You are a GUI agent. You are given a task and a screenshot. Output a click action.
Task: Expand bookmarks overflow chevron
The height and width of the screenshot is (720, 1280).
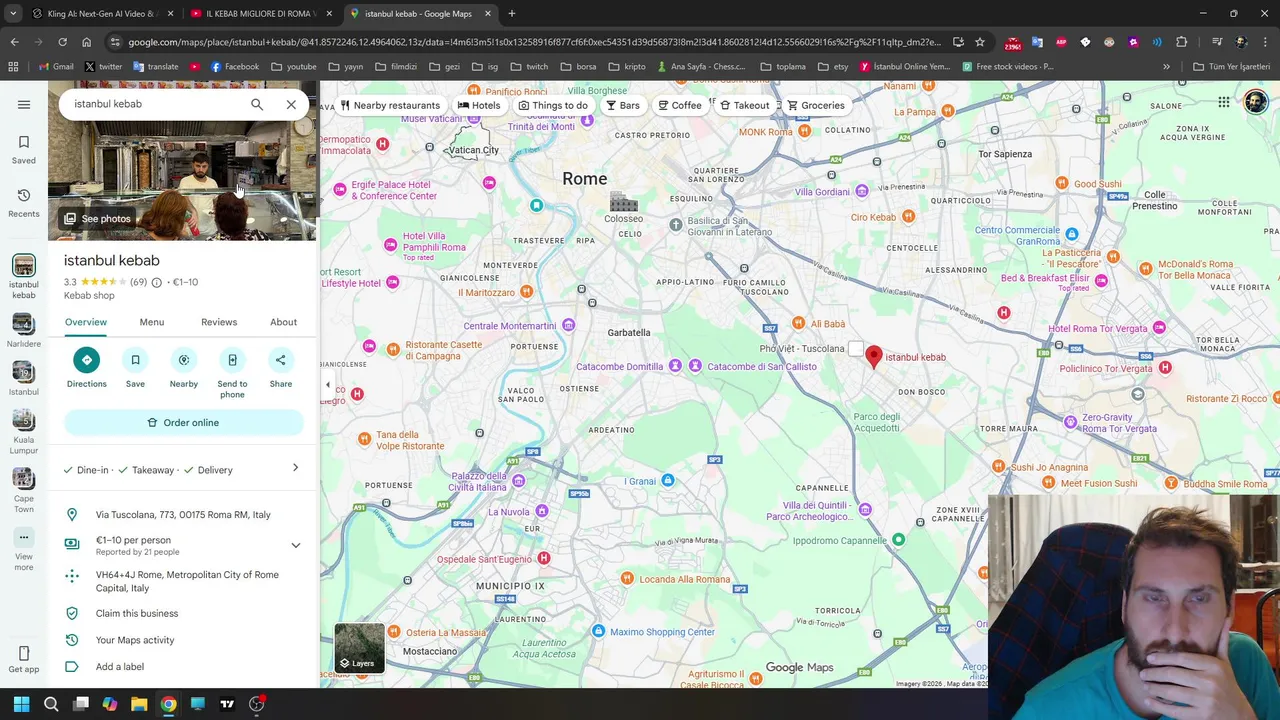coord(1166,67)
